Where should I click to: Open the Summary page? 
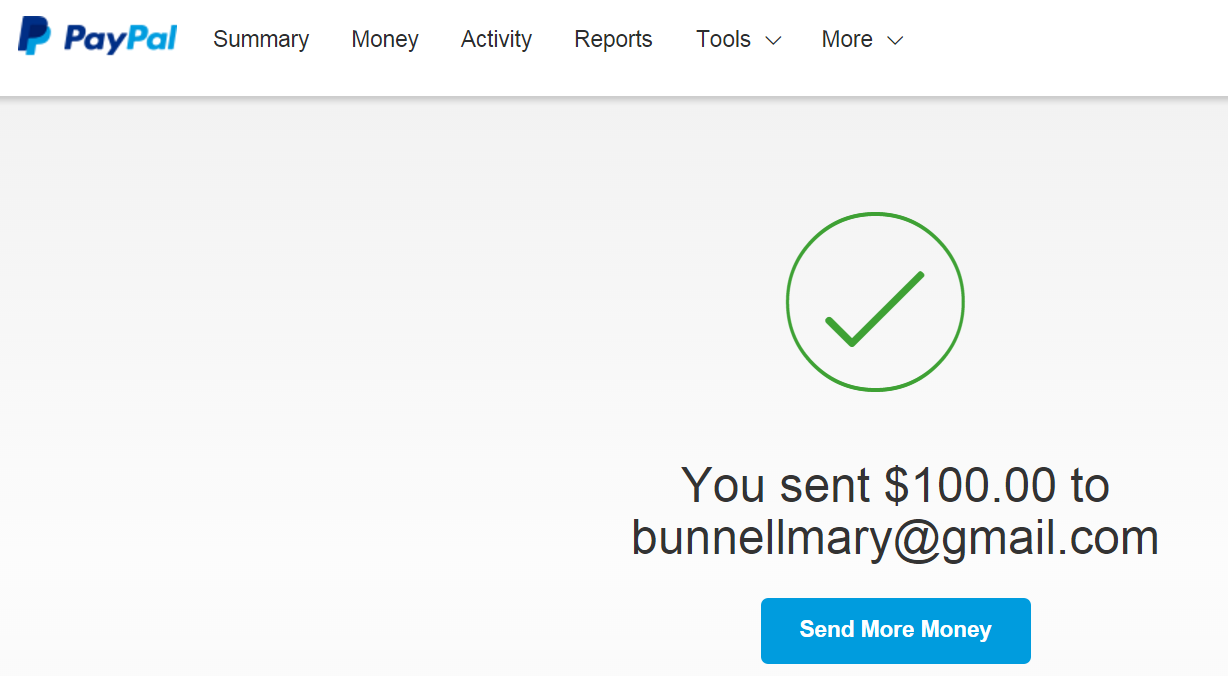261,40
